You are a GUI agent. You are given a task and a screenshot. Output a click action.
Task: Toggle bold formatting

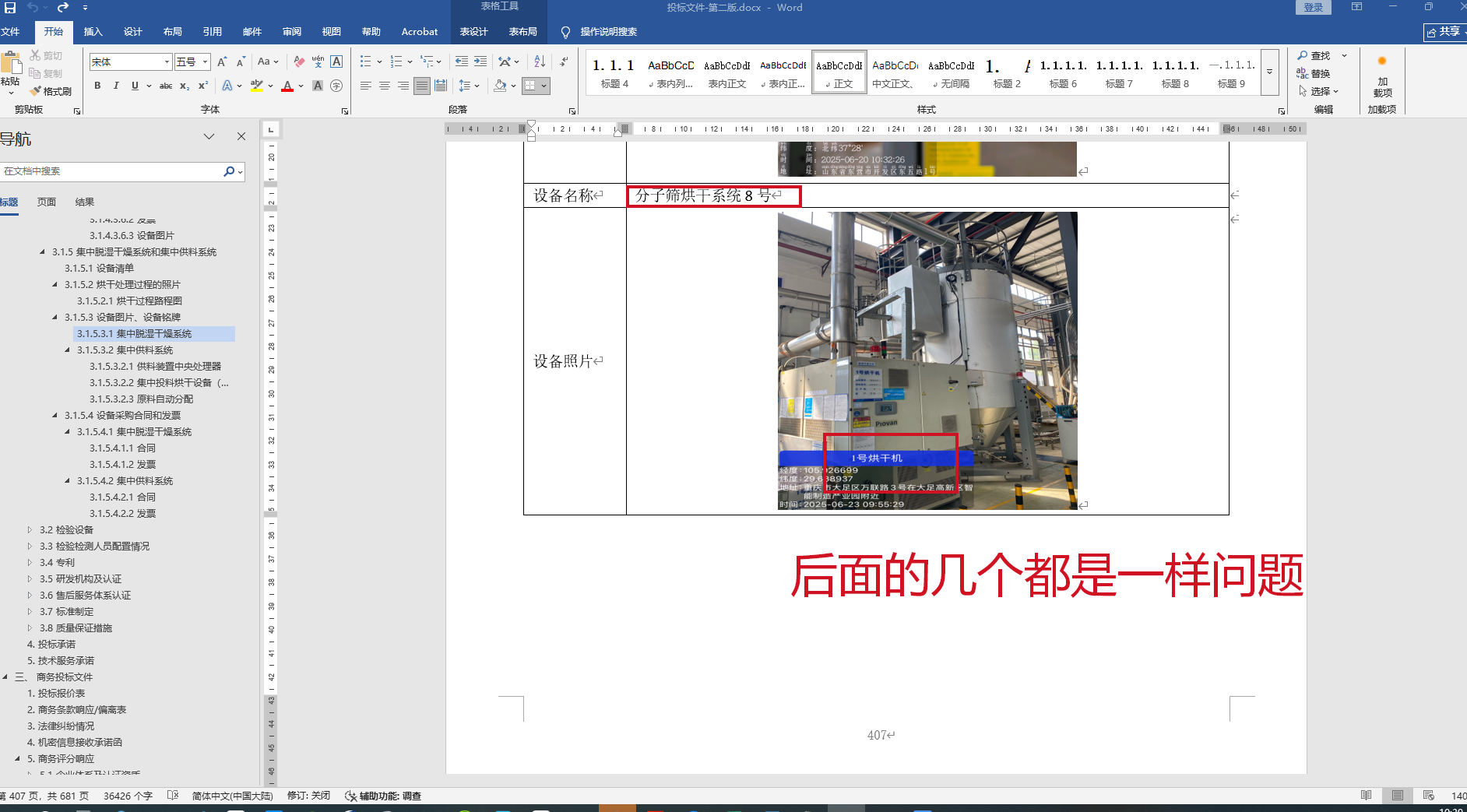click(97, 86)
